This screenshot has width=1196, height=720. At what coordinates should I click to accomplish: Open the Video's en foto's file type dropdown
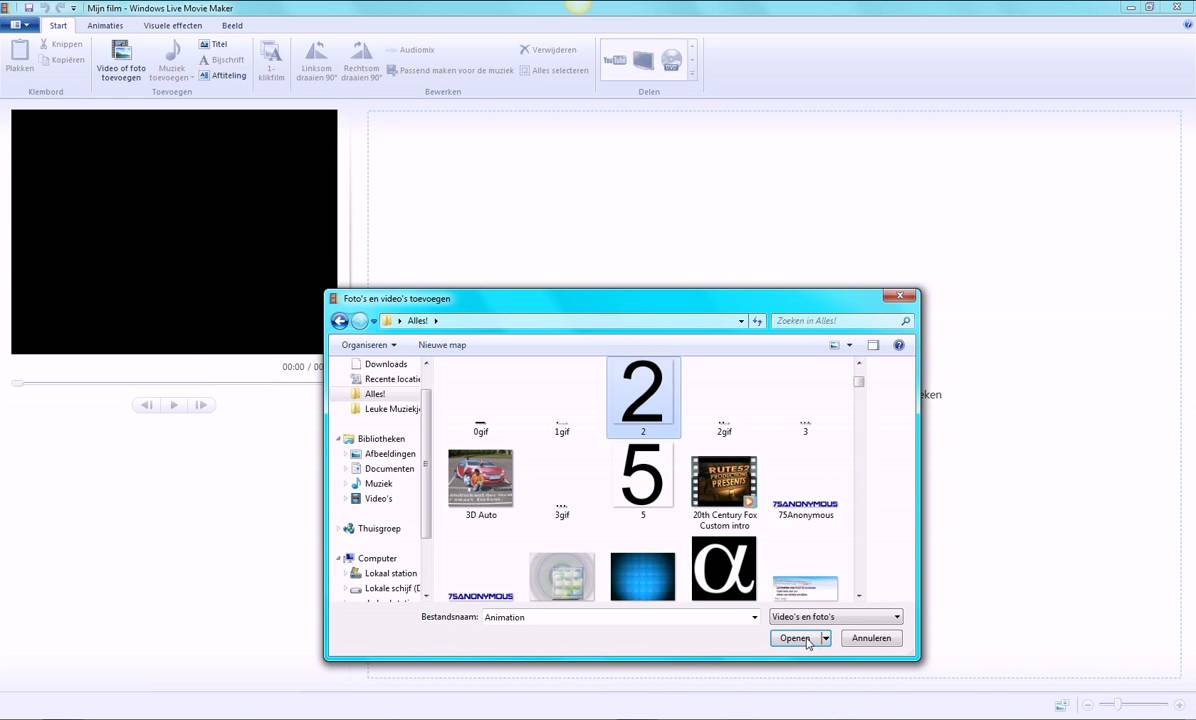[836, 617]
